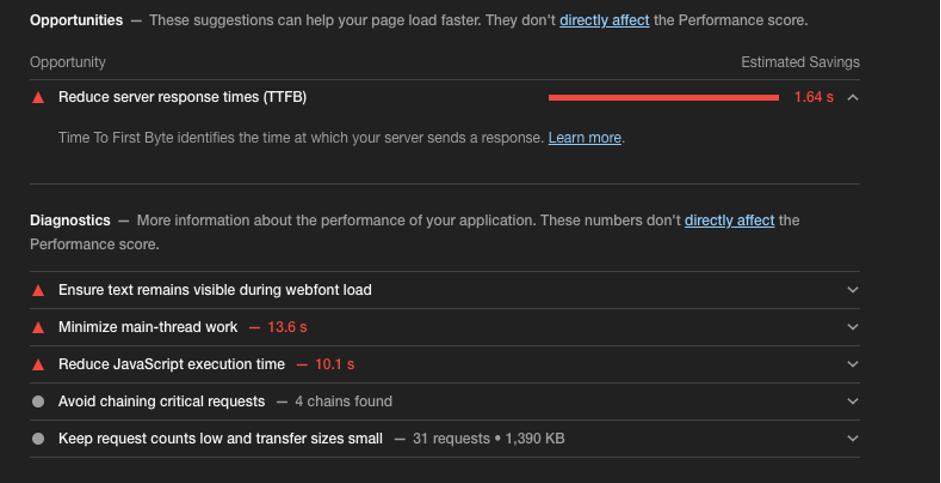Expand Avoid chaining critical requests chevron

(852, 401)
